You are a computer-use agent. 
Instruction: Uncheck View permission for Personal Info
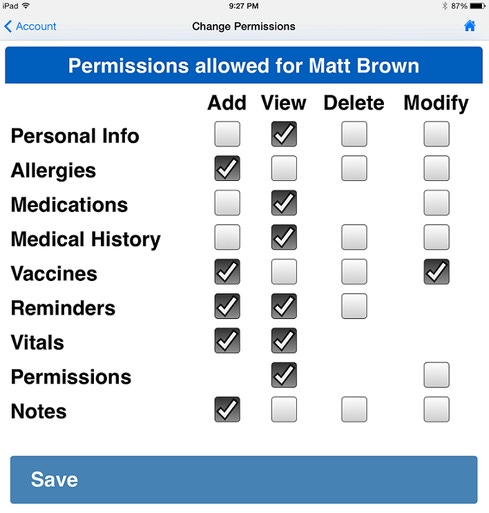pos(284,134)
